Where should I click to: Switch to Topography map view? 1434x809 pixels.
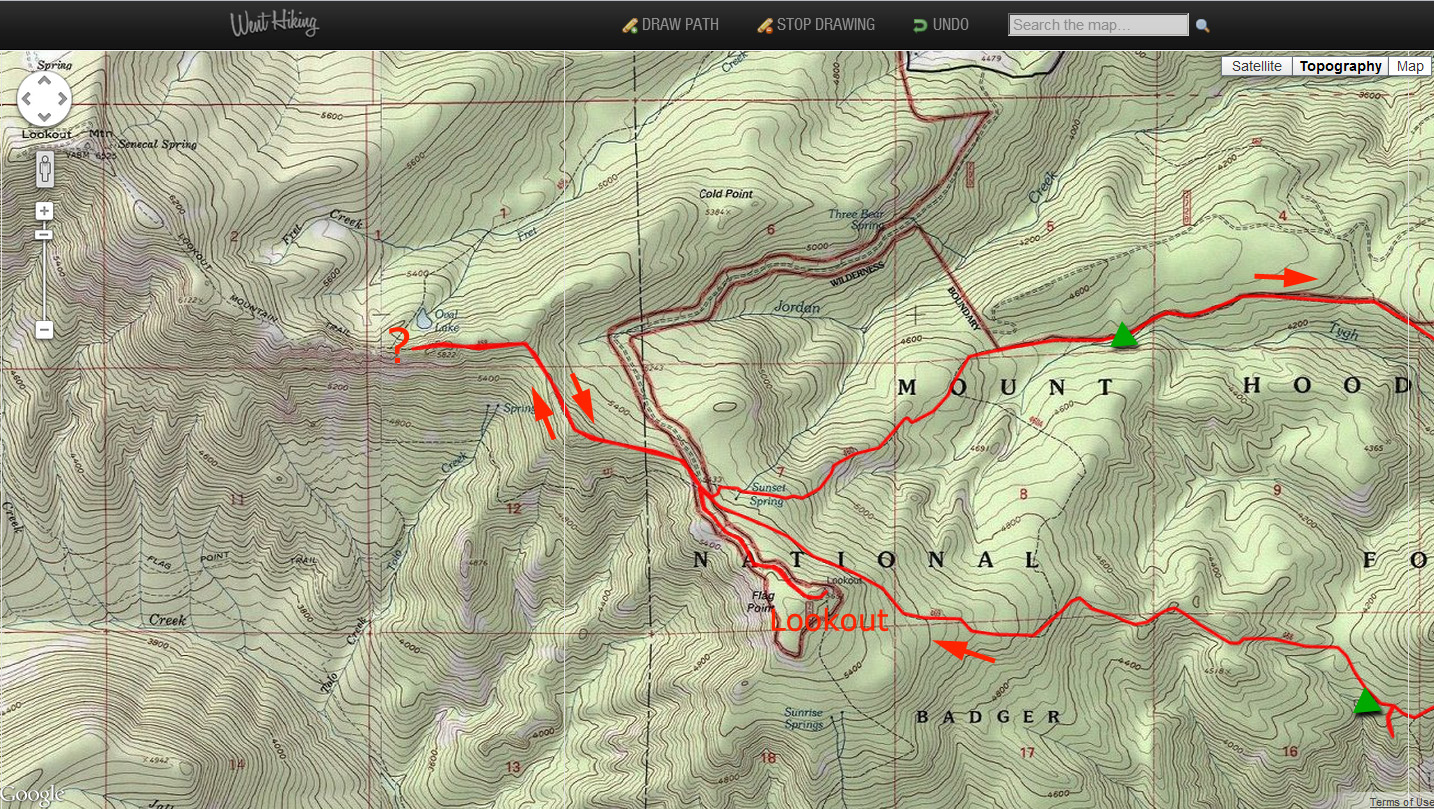point(1340,66)
